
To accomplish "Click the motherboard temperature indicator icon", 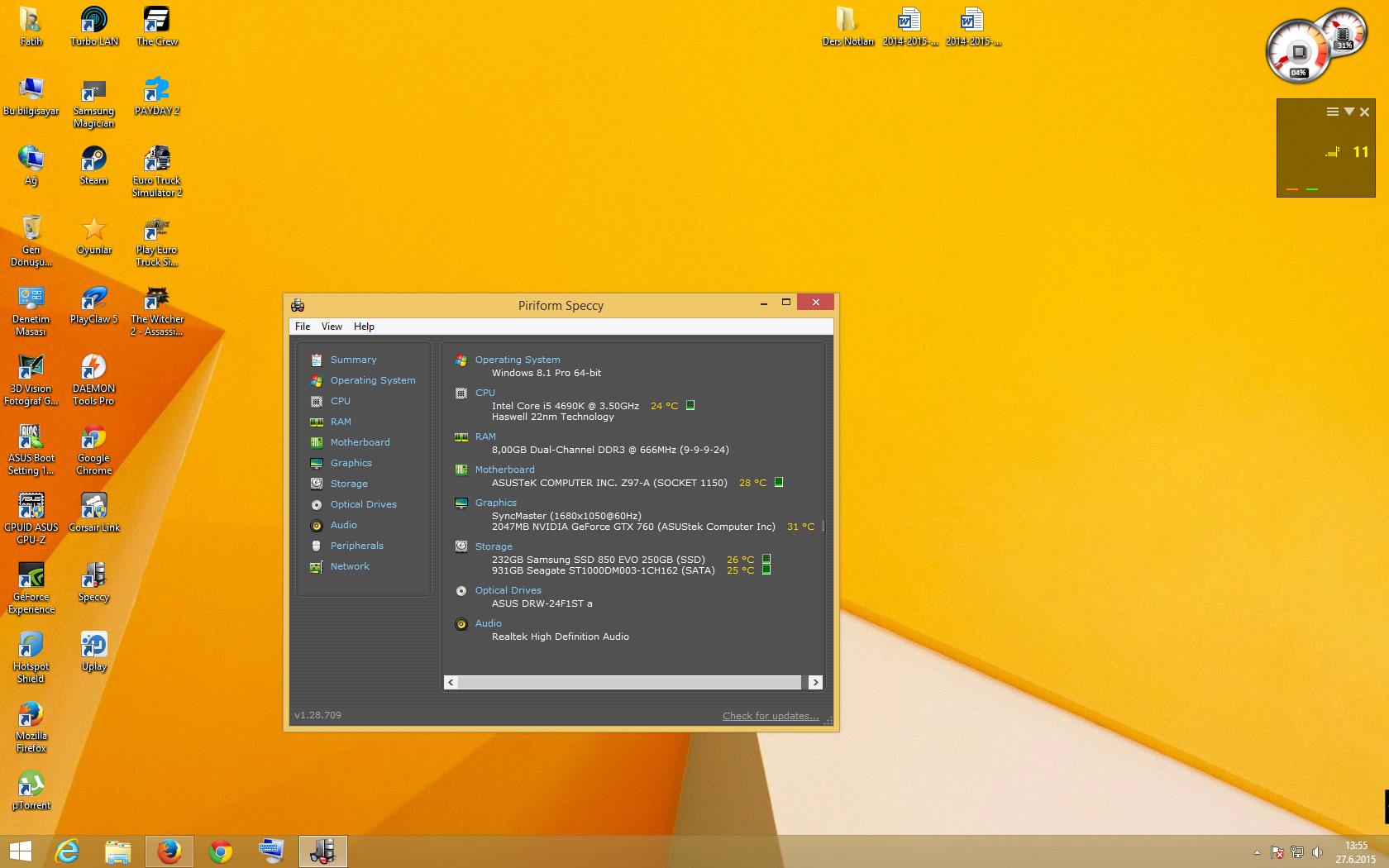I will point(779,482).
